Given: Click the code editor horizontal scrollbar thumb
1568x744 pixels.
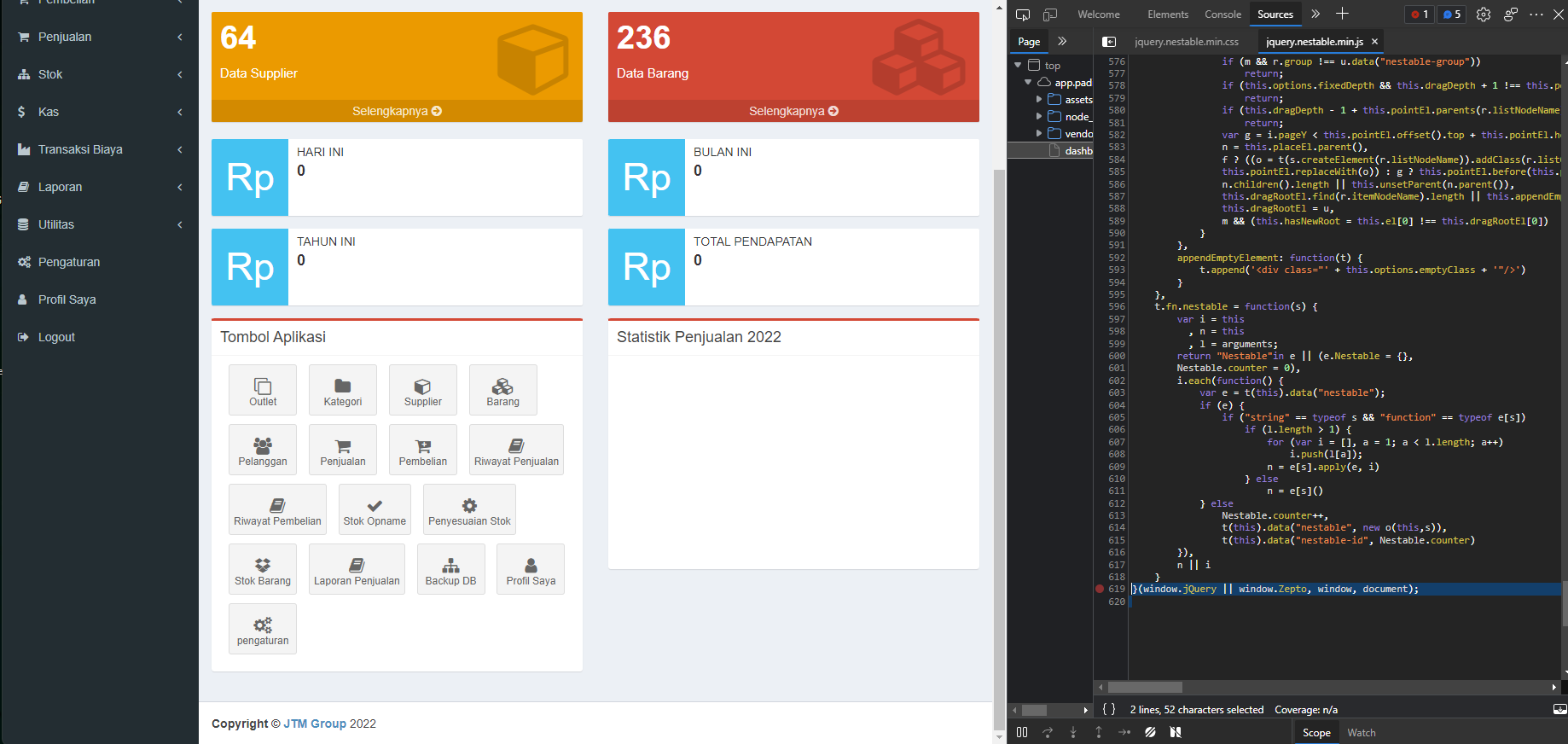Looking at the screenshot, I should pyautogui.click(x=1145, y=687).
